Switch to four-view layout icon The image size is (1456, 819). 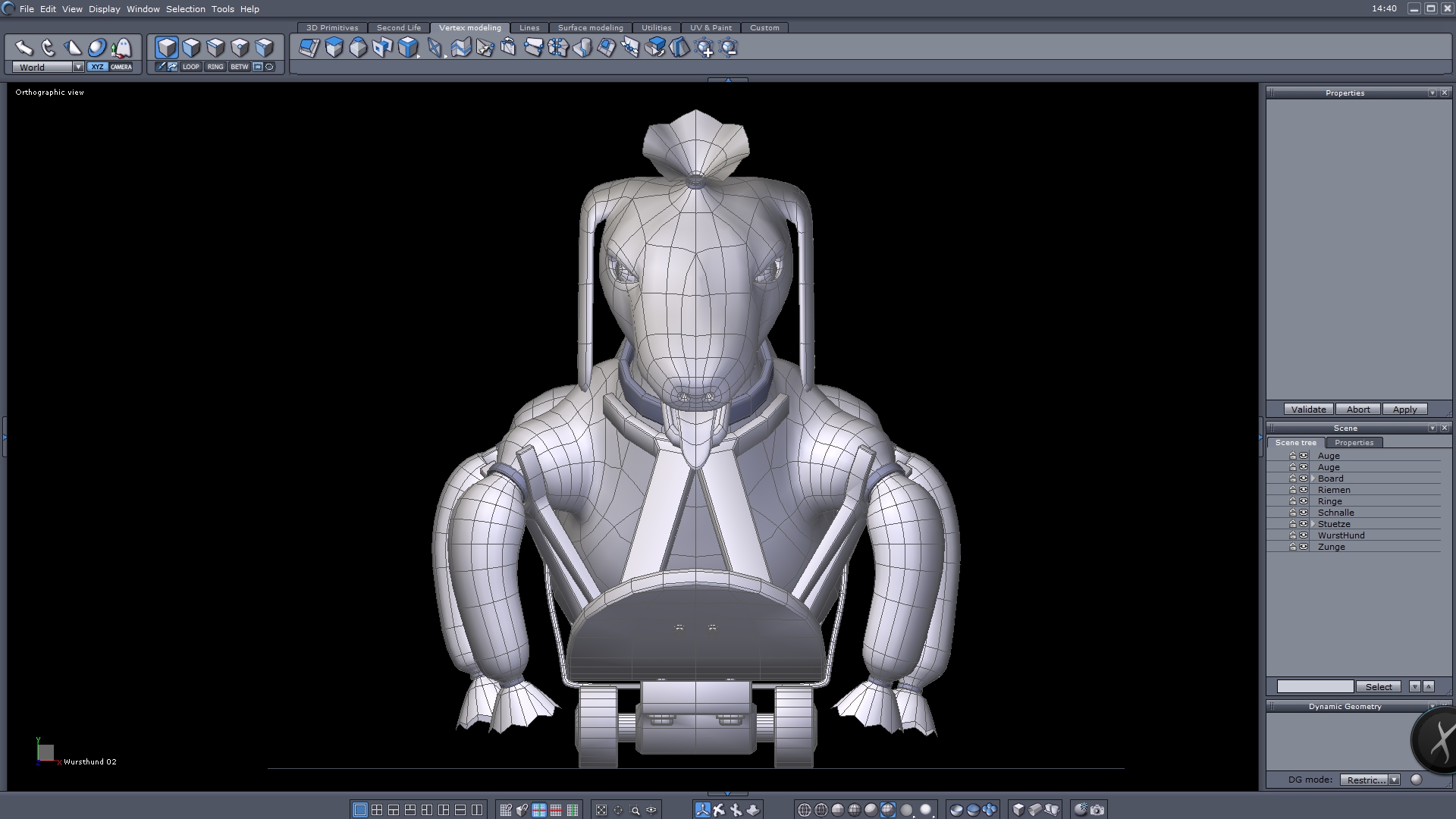(377, 810)
